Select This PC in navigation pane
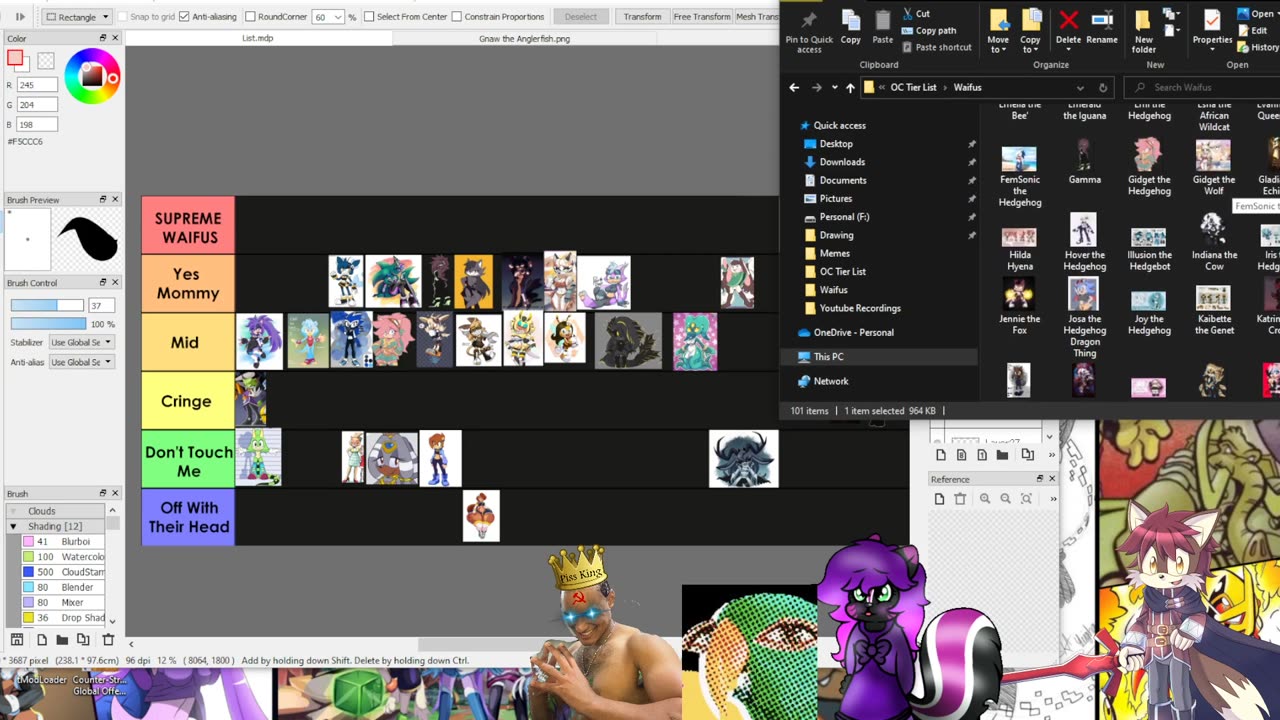 pos(828,357)
